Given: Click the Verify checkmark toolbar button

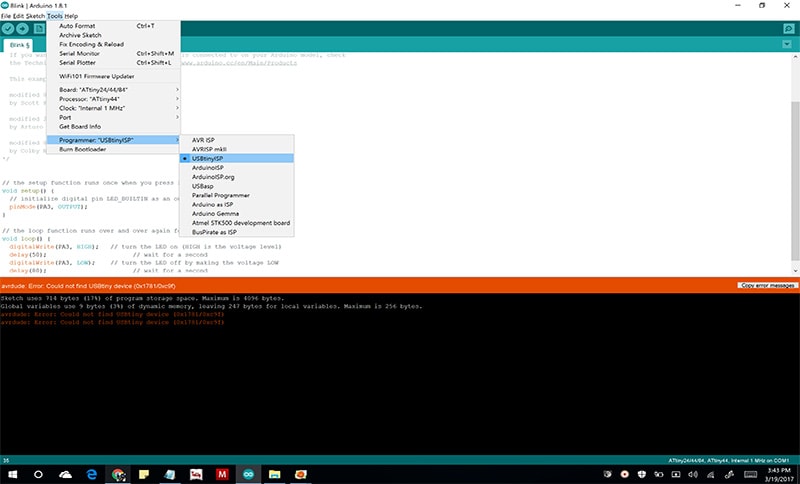Looking at the screenshot, I should coord(8,29).
